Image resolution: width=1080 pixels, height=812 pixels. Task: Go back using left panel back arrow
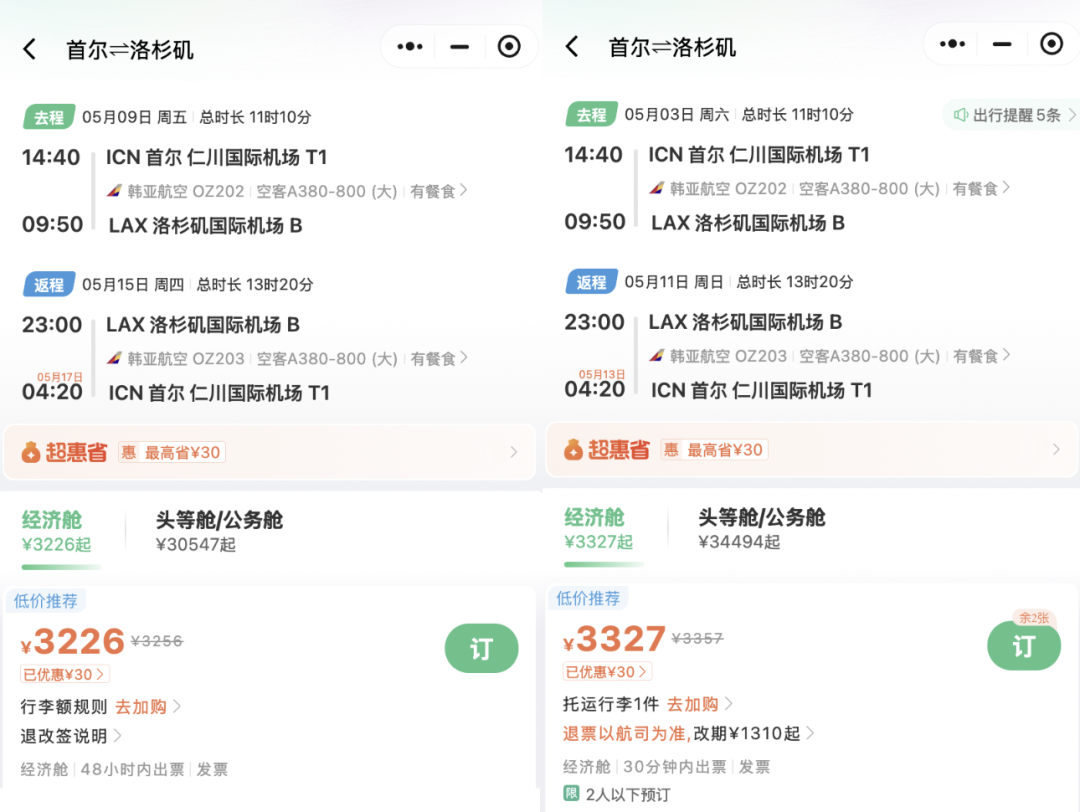click(29, 50)
